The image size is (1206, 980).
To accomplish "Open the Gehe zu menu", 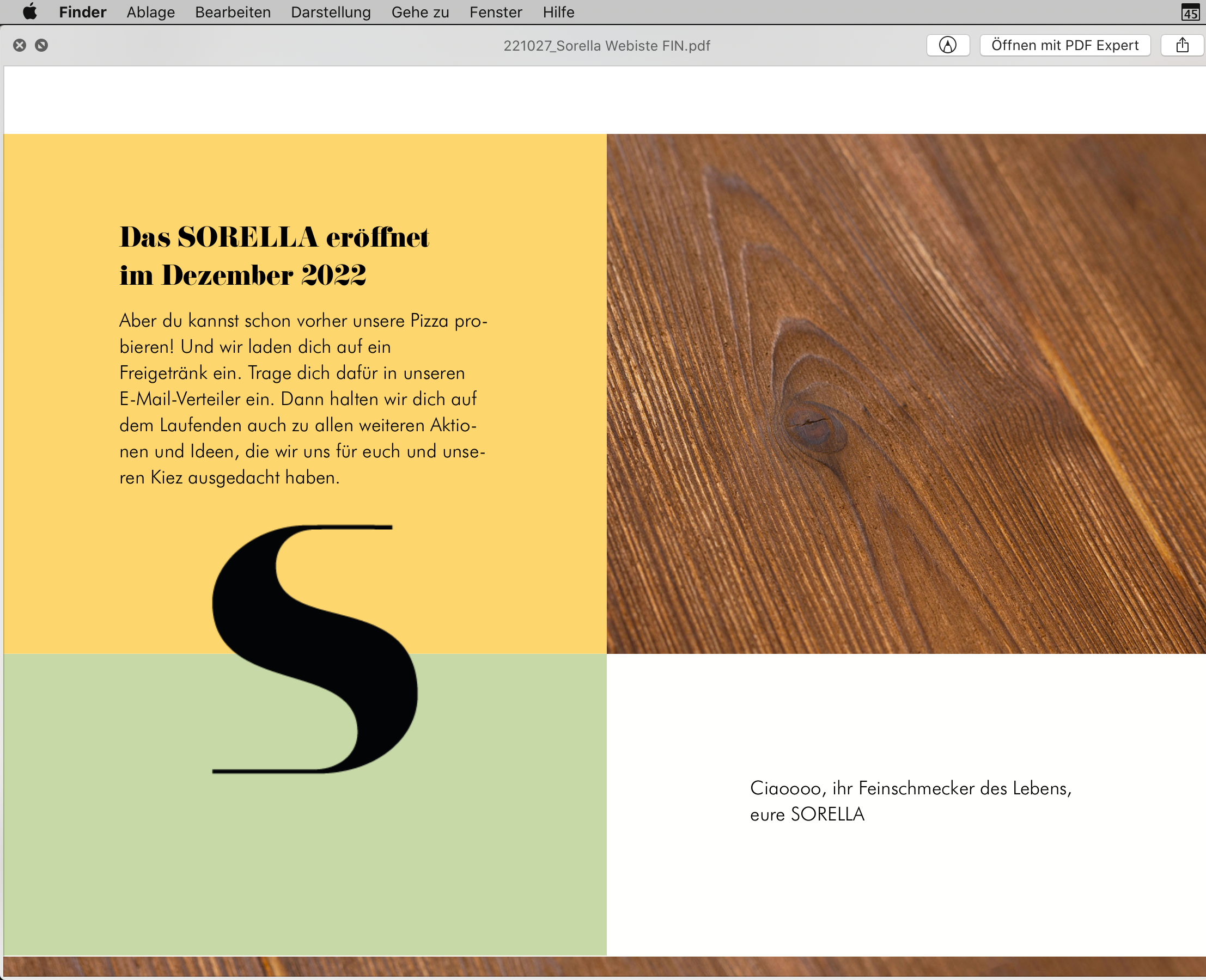I will [x=419, y=12].
